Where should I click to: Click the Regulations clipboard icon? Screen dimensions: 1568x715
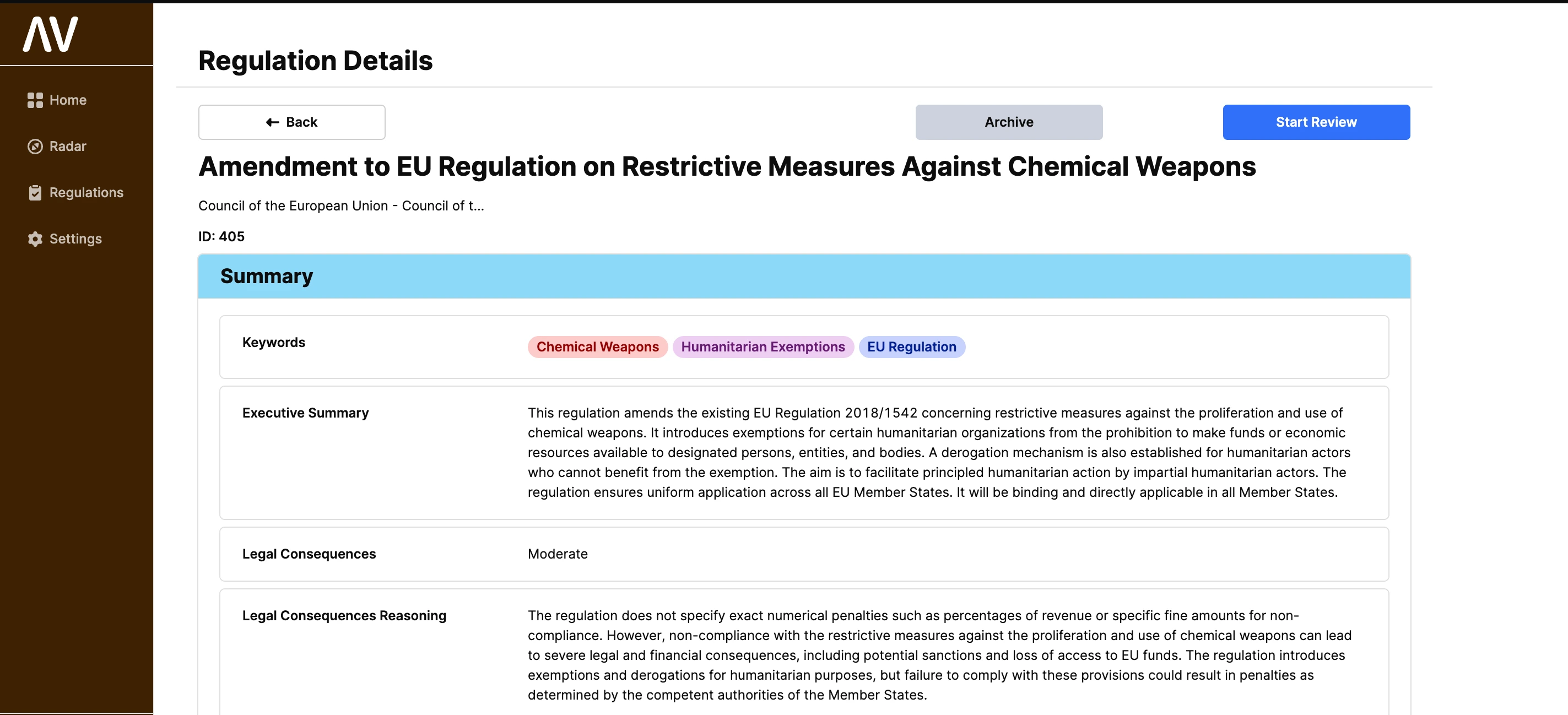point(35,193)
